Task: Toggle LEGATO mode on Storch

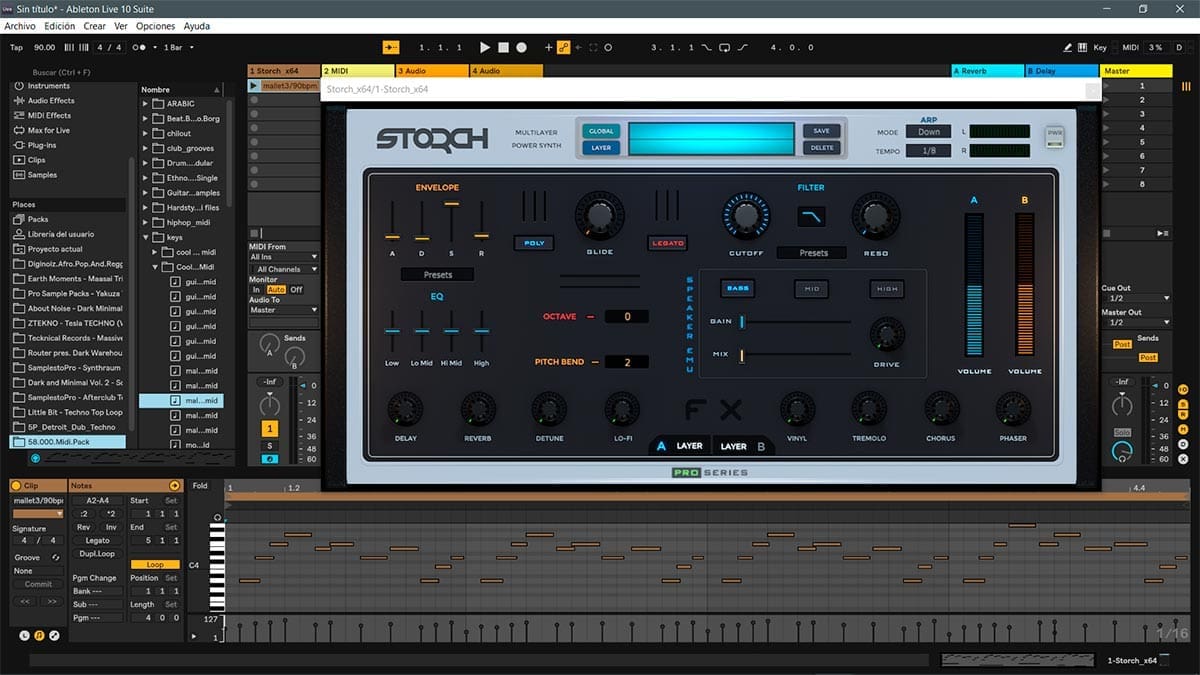Action: (x=668, y=243)
